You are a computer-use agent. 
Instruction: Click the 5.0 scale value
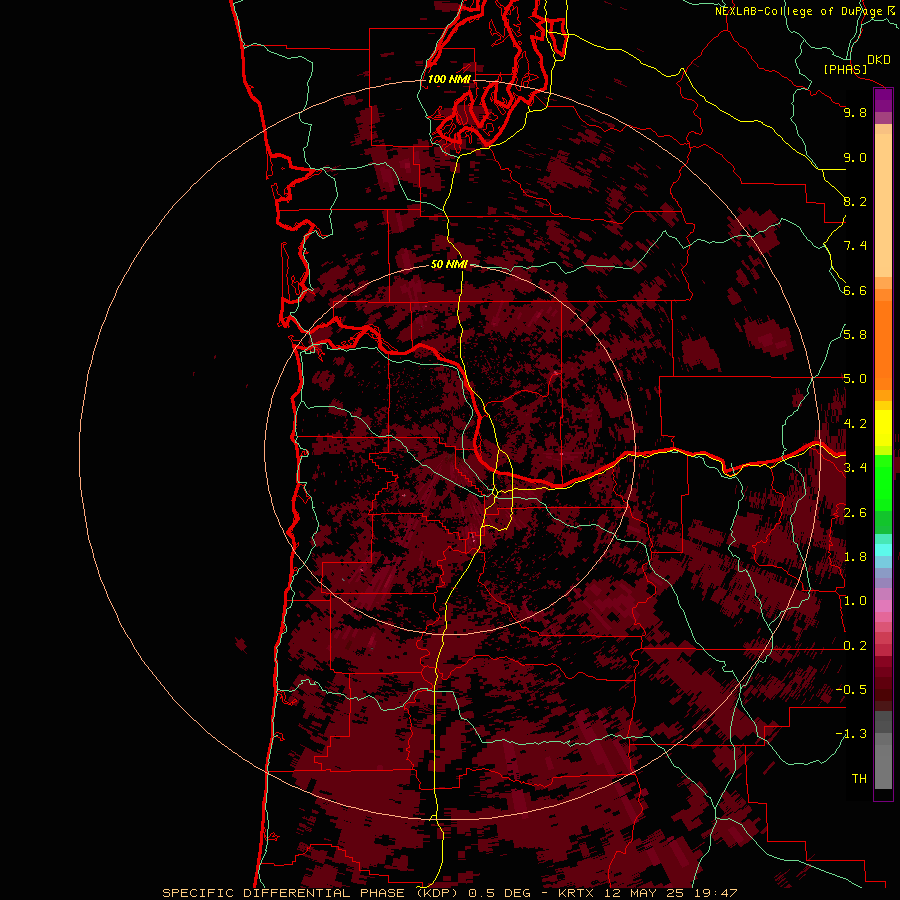pos(855,379)
